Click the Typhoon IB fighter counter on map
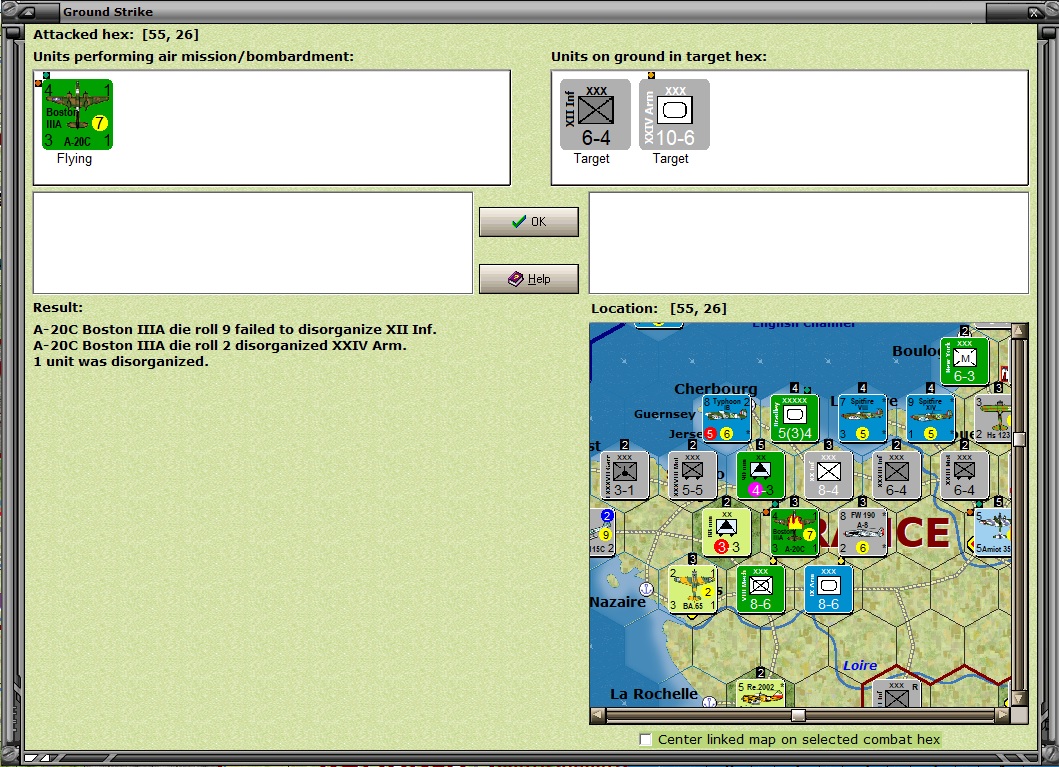The width and height of the screenshot is (1059, 767). coord(727,419)
